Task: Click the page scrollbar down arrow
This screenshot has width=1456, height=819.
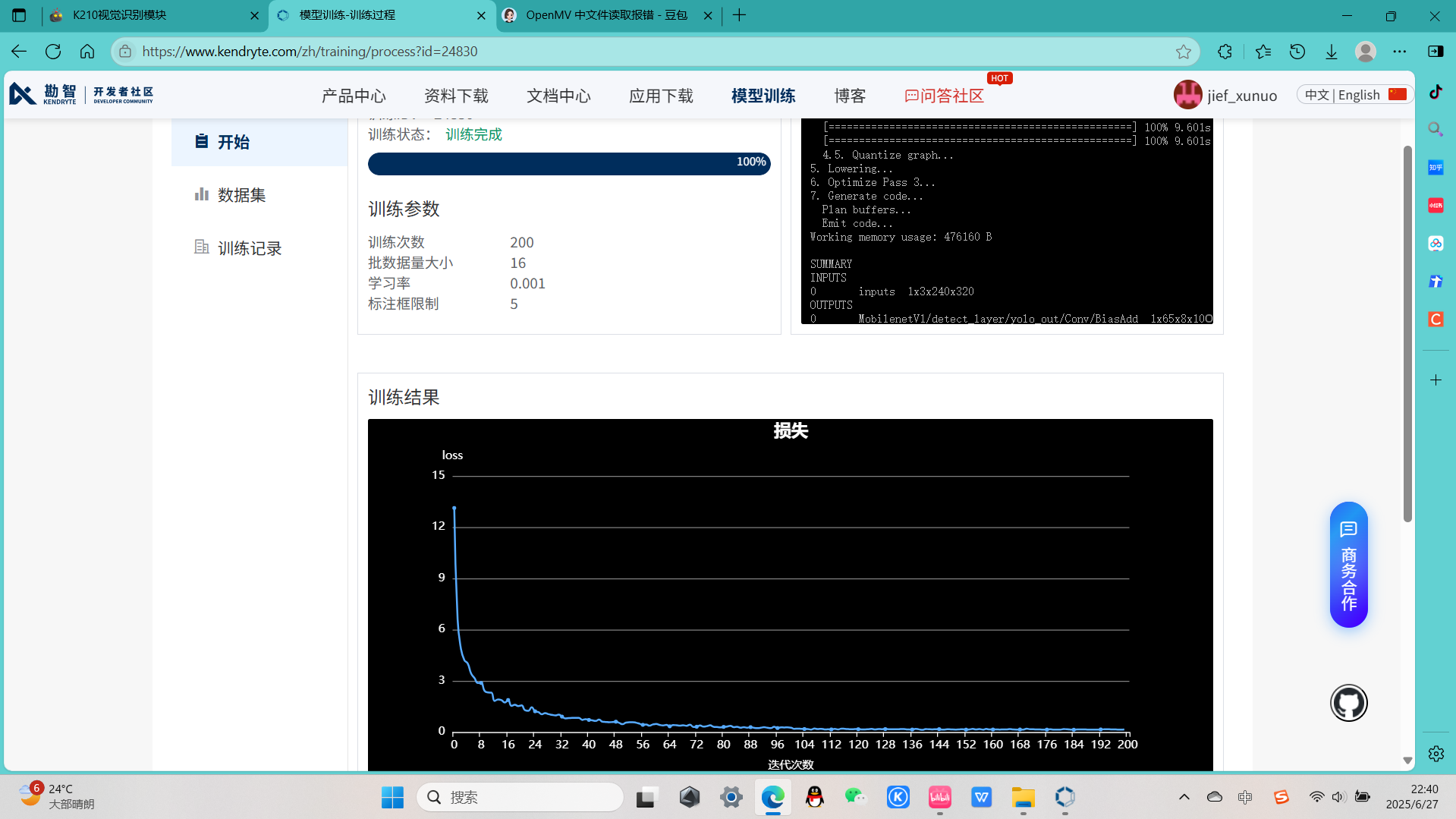Action: pos(1408,760)
